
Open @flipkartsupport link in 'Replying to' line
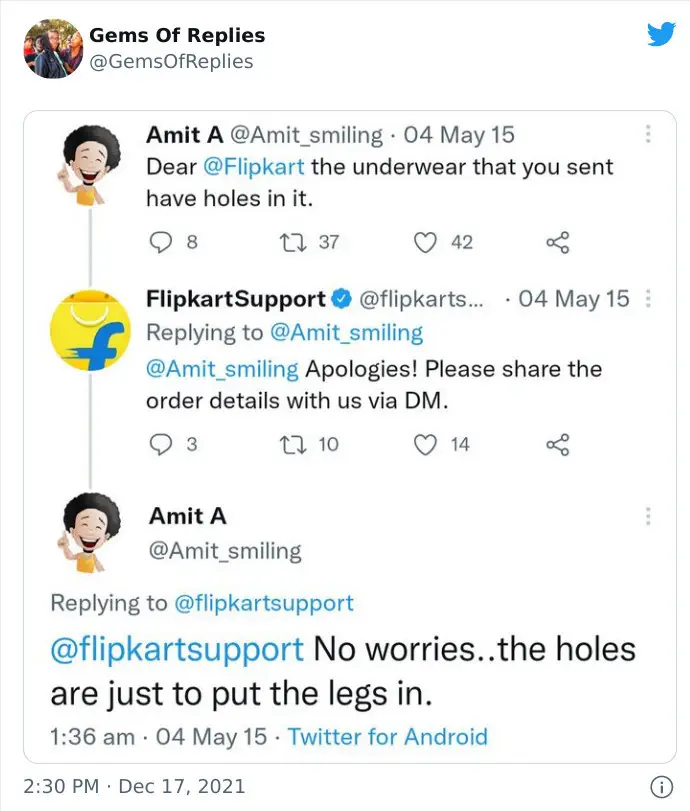click(264, 603)
